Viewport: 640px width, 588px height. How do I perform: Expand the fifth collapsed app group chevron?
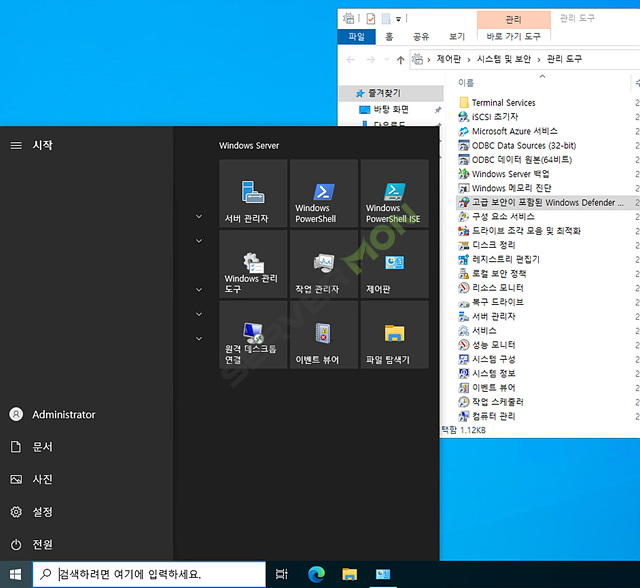pos(199,339)
